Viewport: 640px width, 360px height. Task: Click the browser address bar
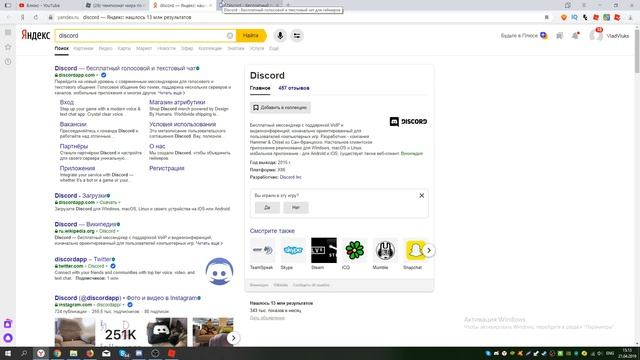click(298, 18)
